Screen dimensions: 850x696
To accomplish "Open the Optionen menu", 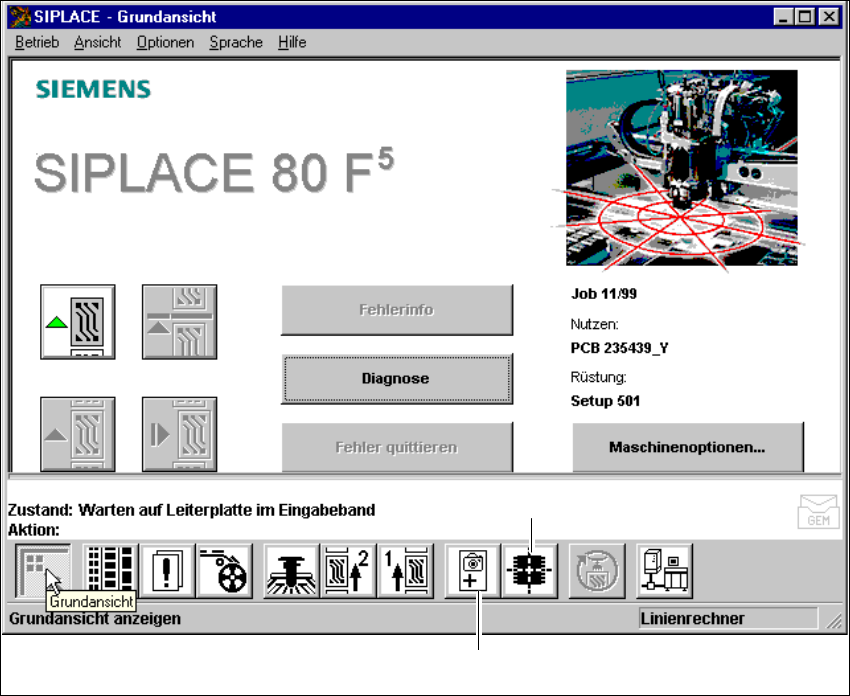I will pyautogui.click(x=165, y=42).
